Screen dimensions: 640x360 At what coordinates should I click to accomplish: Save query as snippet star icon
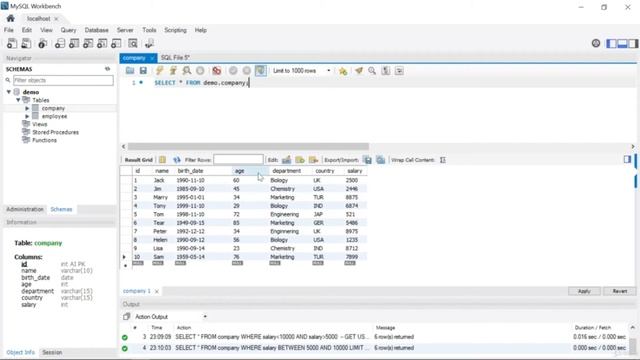pyautogui.click(x=343, y=71)
